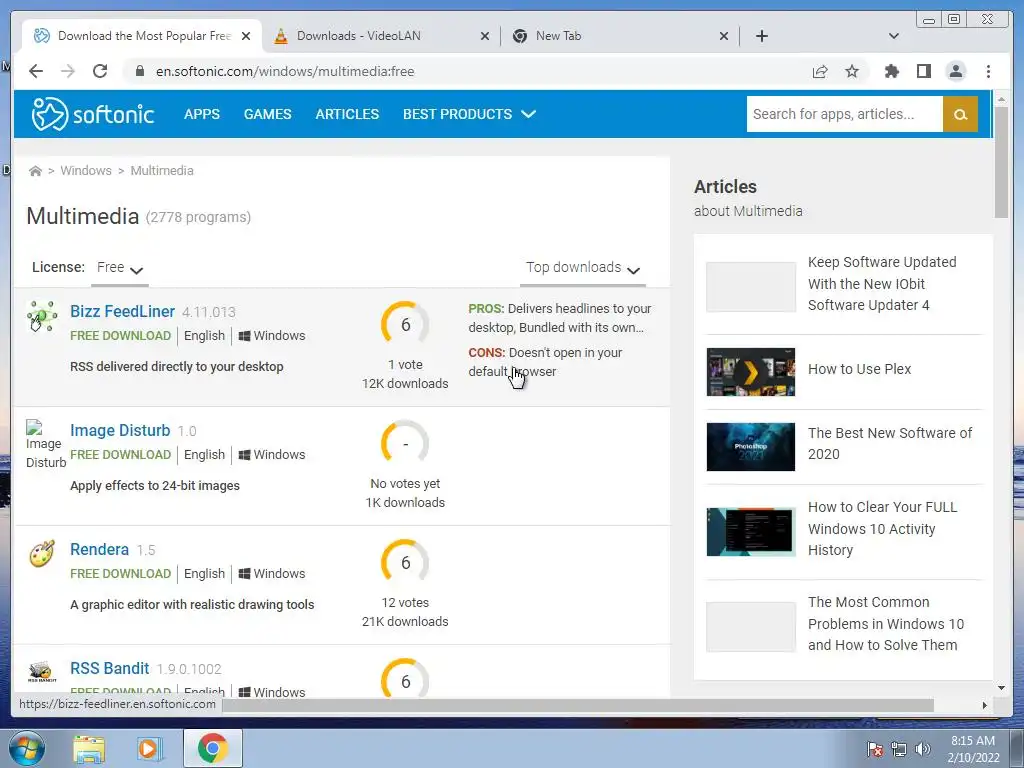Image resolution: width=1024 pixels, height=768 pixels.
Task: Click the horizontal scrollbar right arrow
Action: tap(985, 705)
